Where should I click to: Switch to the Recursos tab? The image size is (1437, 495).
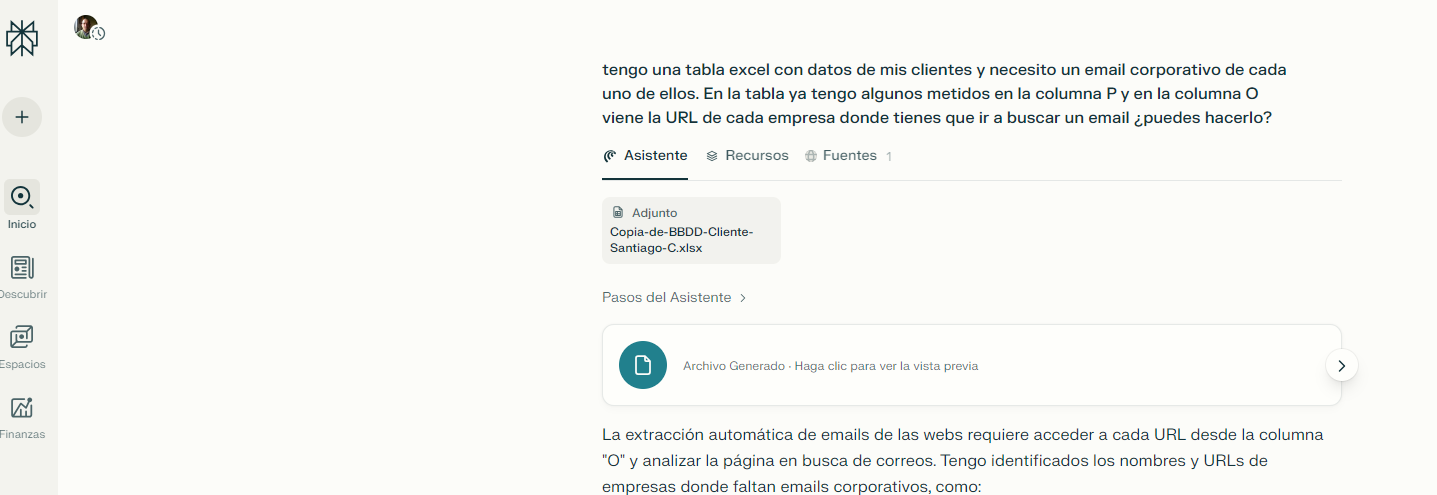[x=747, y=156]
